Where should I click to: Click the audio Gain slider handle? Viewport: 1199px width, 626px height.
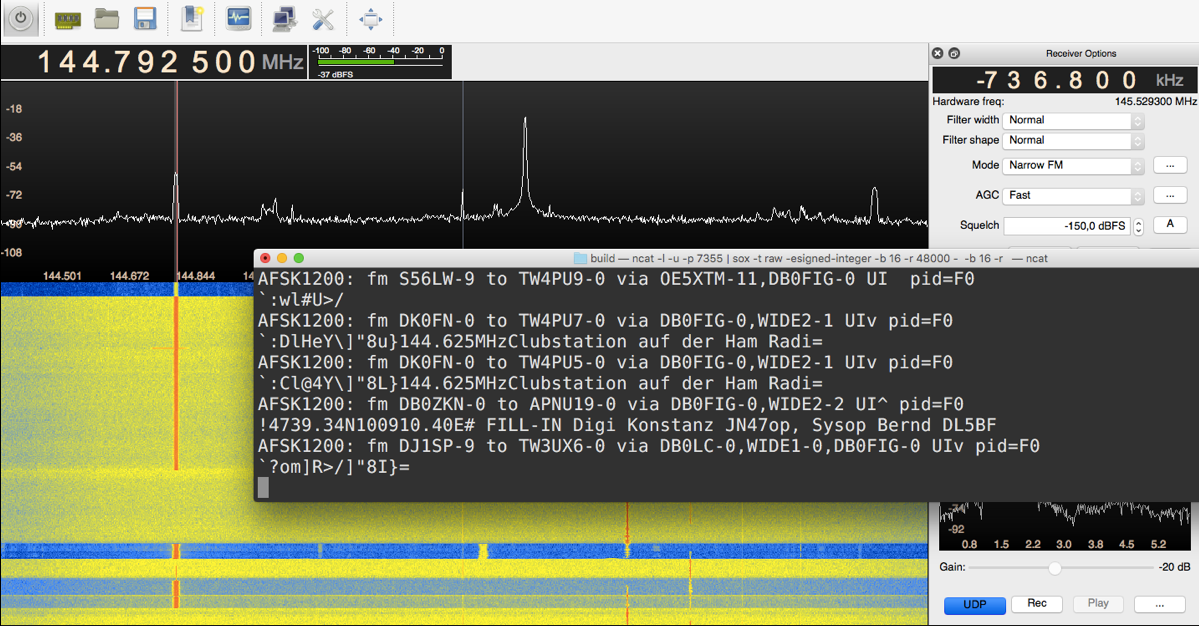pos(1054,568)
